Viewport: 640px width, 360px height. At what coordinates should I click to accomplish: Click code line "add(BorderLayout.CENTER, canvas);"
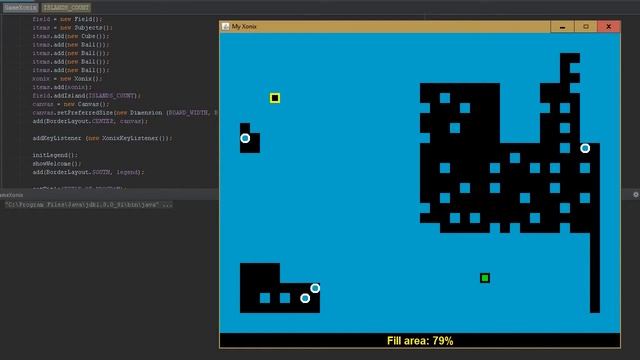click(x=90, y=121)
